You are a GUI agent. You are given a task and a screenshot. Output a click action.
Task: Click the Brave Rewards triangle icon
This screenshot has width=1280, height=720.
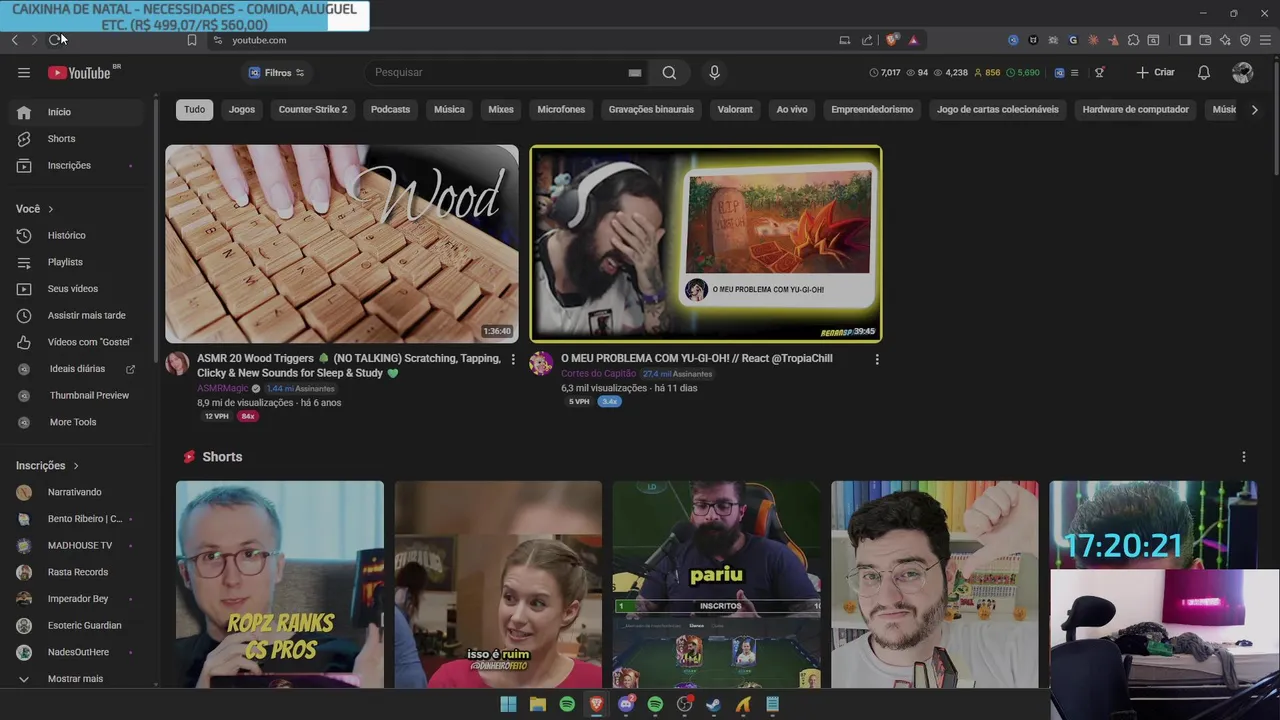(x=913, y=40)
